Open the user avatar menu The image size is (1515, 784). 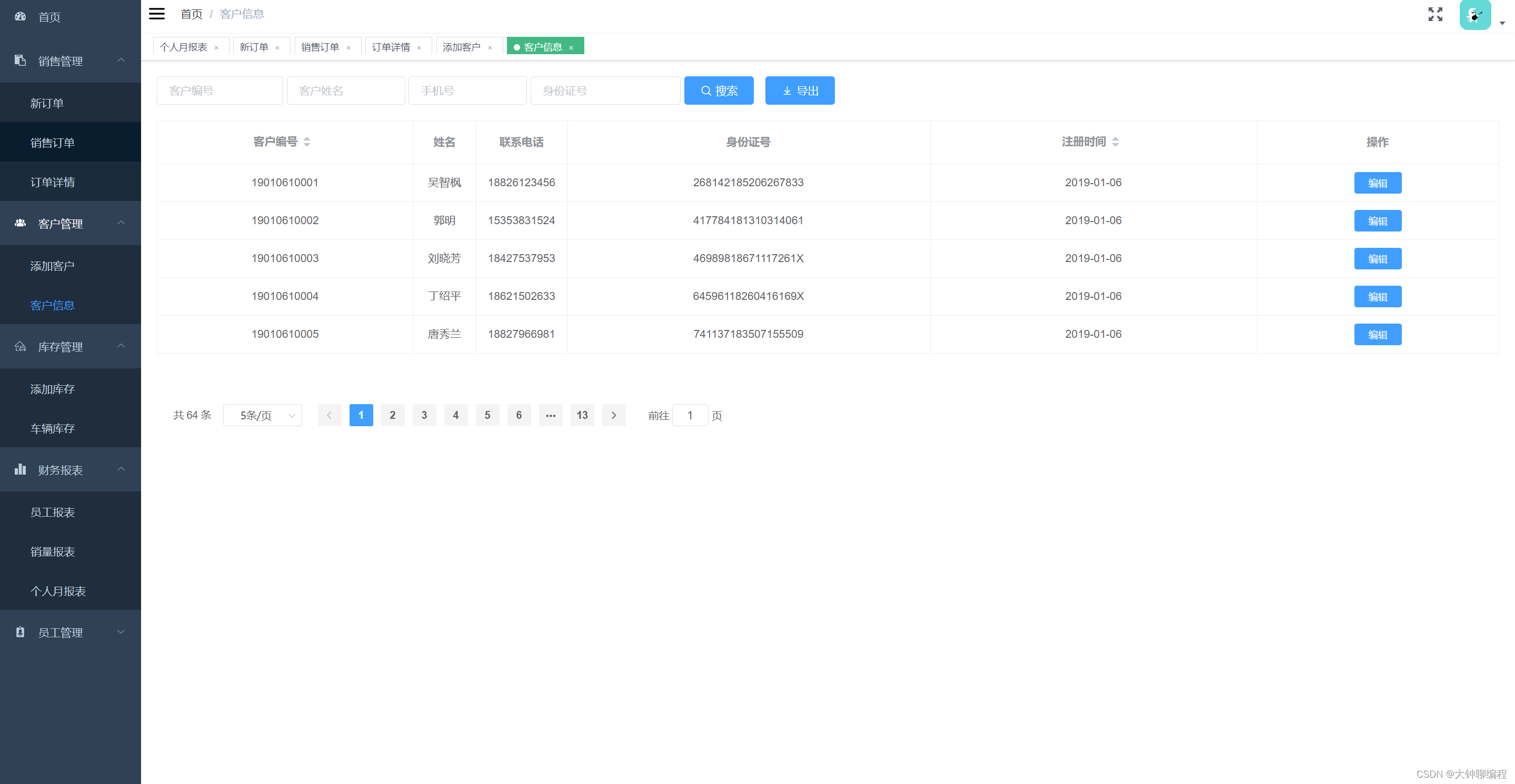pos(1475,15)
